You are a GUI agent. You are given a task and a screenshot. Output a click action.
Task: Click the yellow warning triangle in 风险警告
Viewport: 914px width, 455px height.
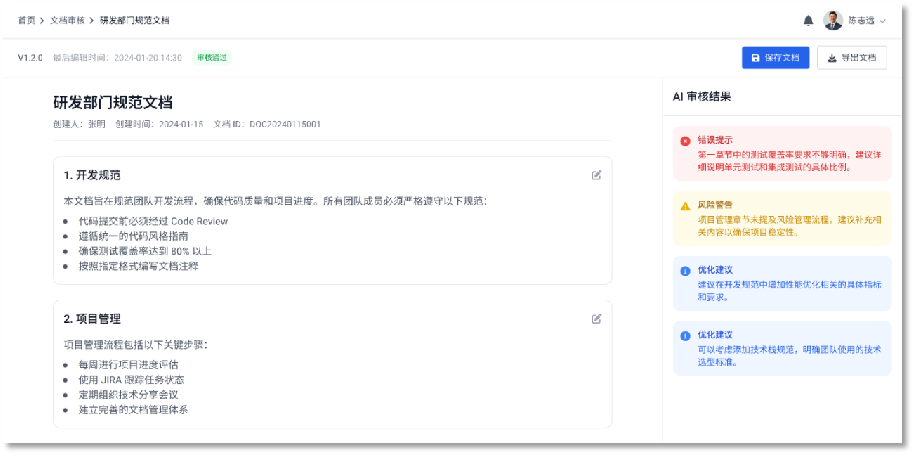[686, 206]
